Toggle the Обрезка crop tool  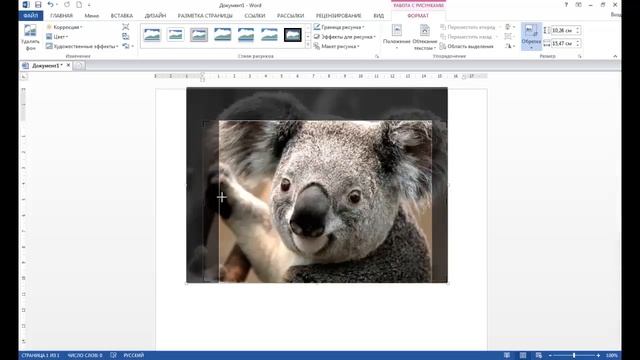[x=531, y=37]
